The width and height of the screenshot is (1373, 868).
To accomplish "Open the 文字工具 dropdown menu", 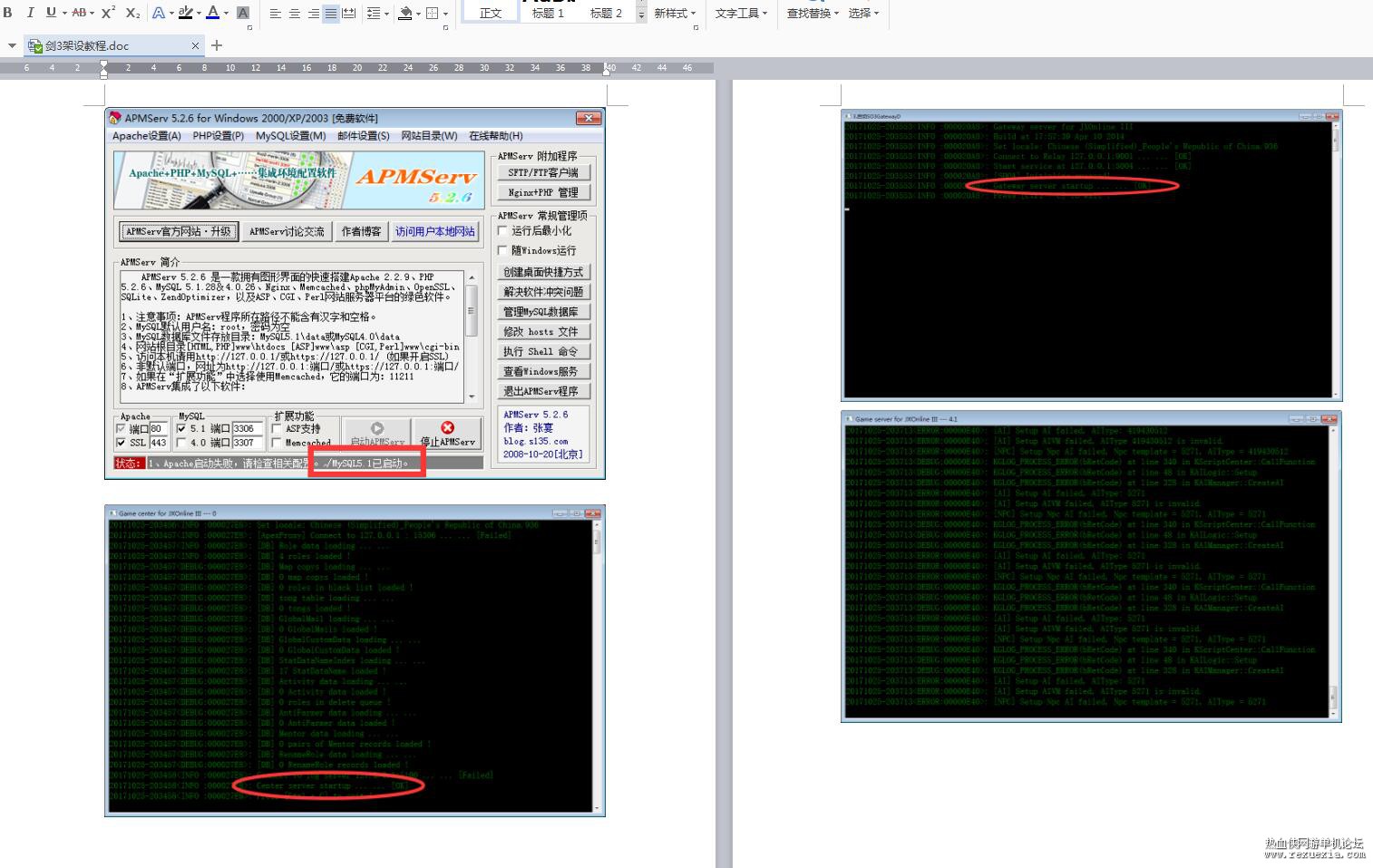I will pos(741,14).
